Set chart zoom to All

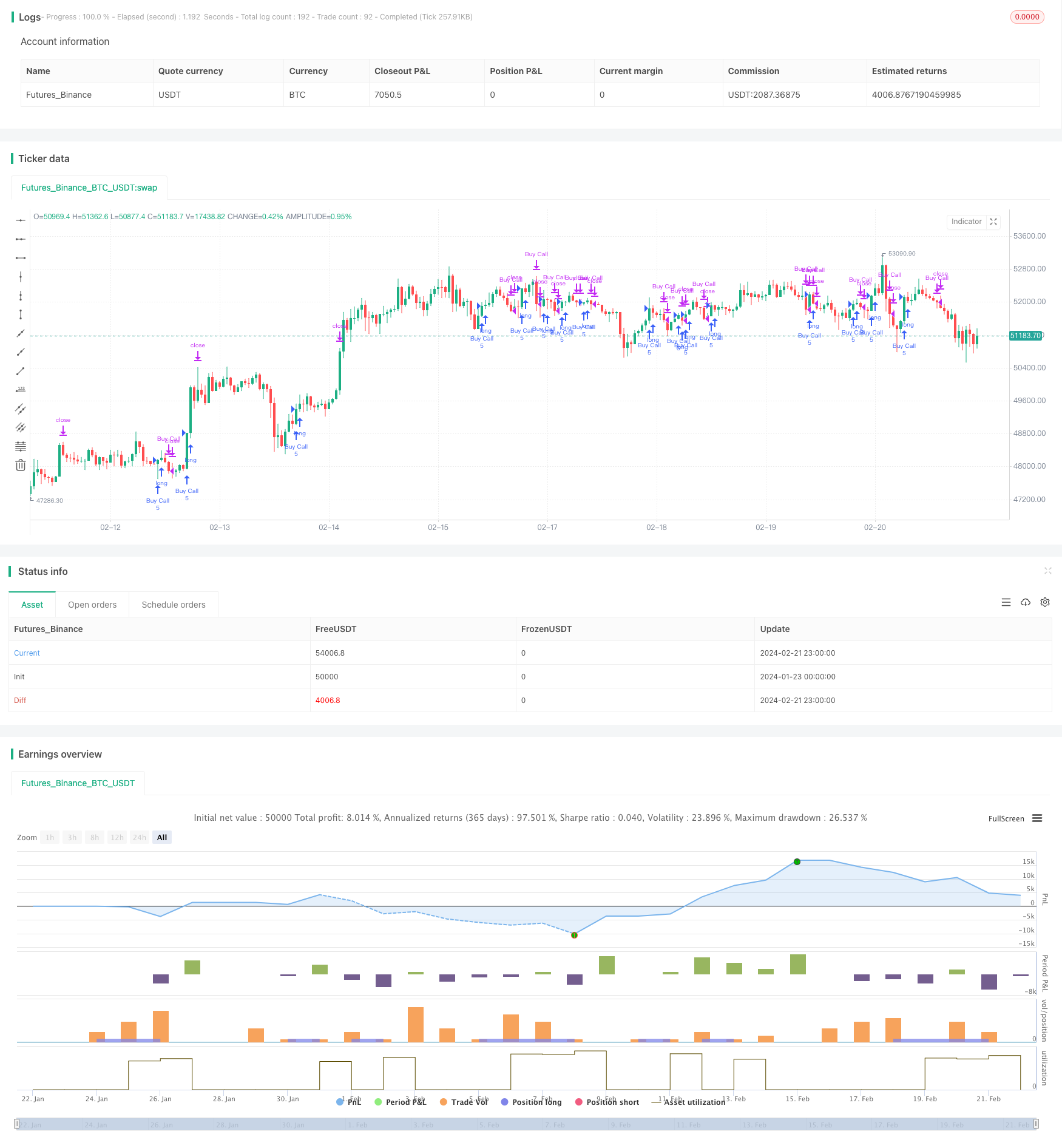(162, 838)
